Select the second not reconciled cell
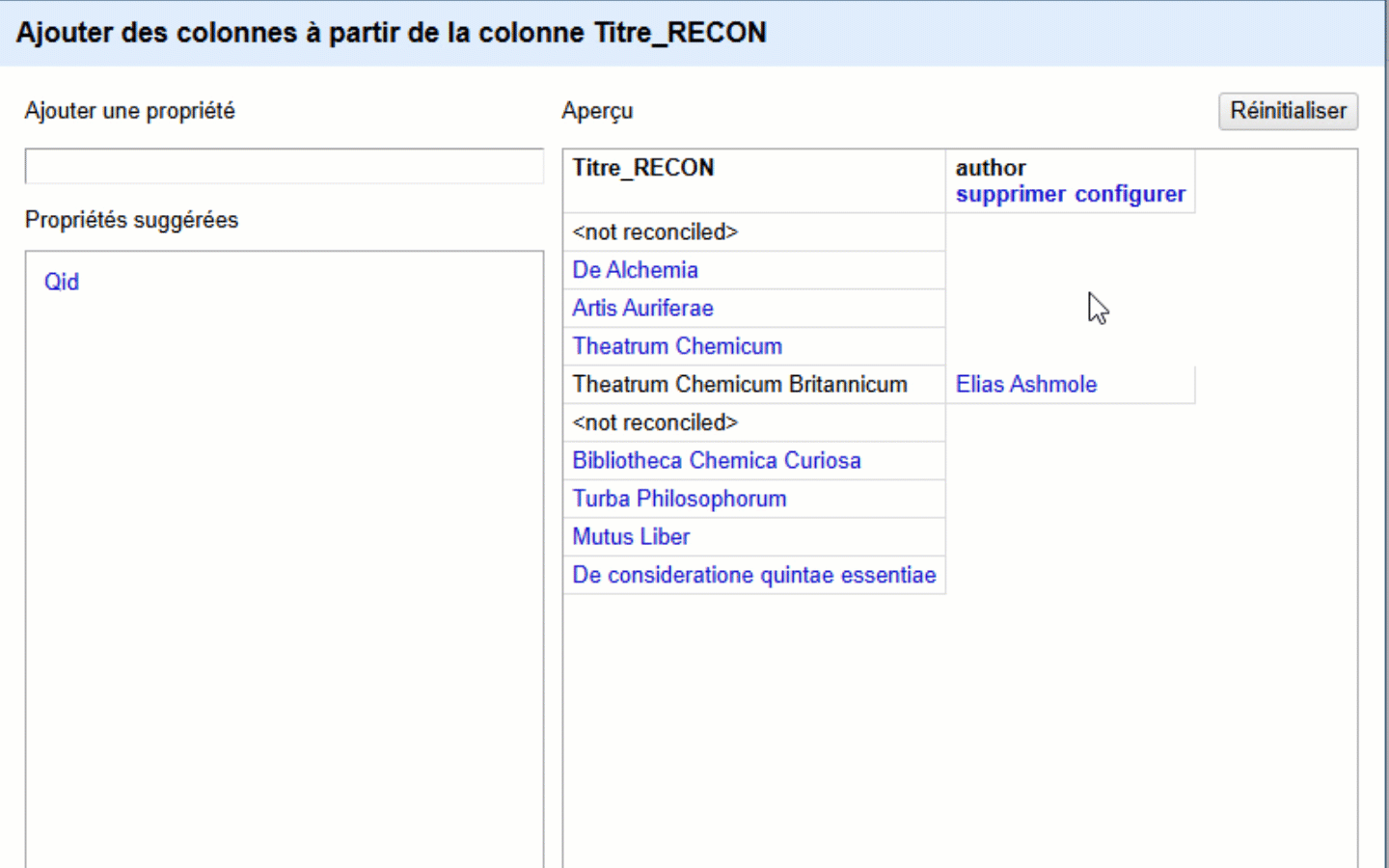The width and height of the screenshot is (1389, 868). point(654,421)
